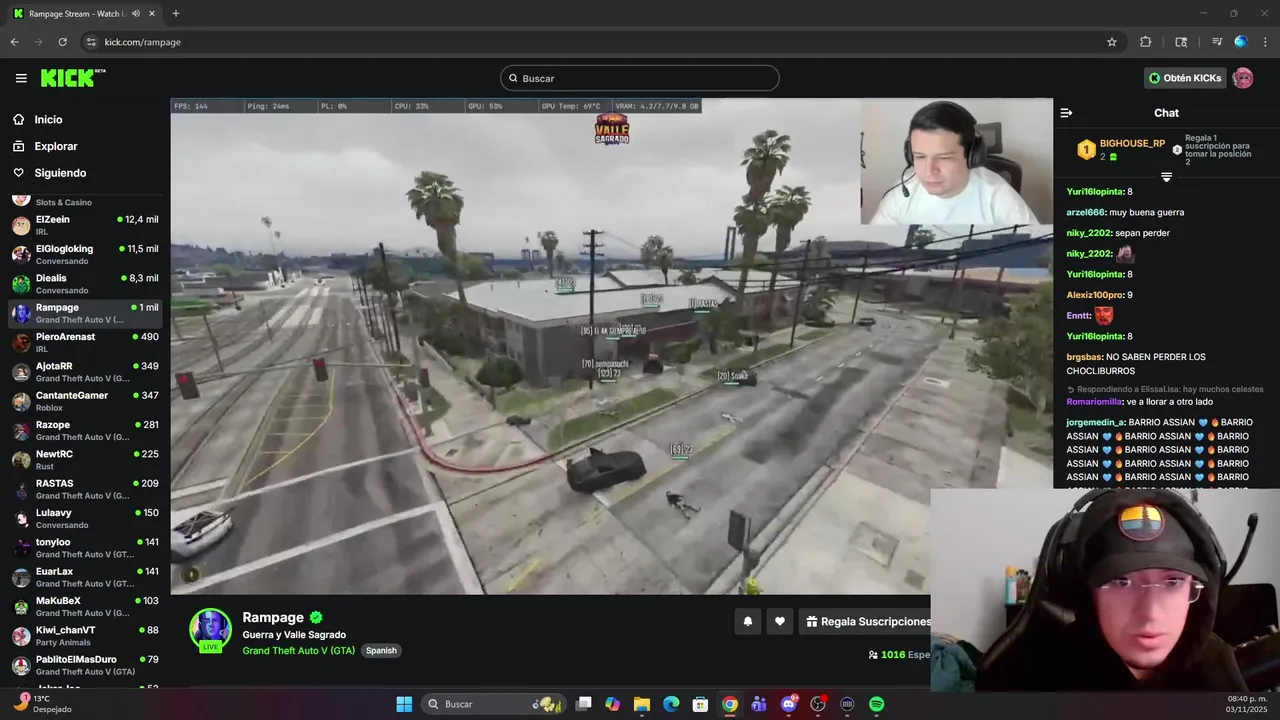Click the Rampage streamer avatar with LIVE badge
1280x720 pixels.
[210, 630]
